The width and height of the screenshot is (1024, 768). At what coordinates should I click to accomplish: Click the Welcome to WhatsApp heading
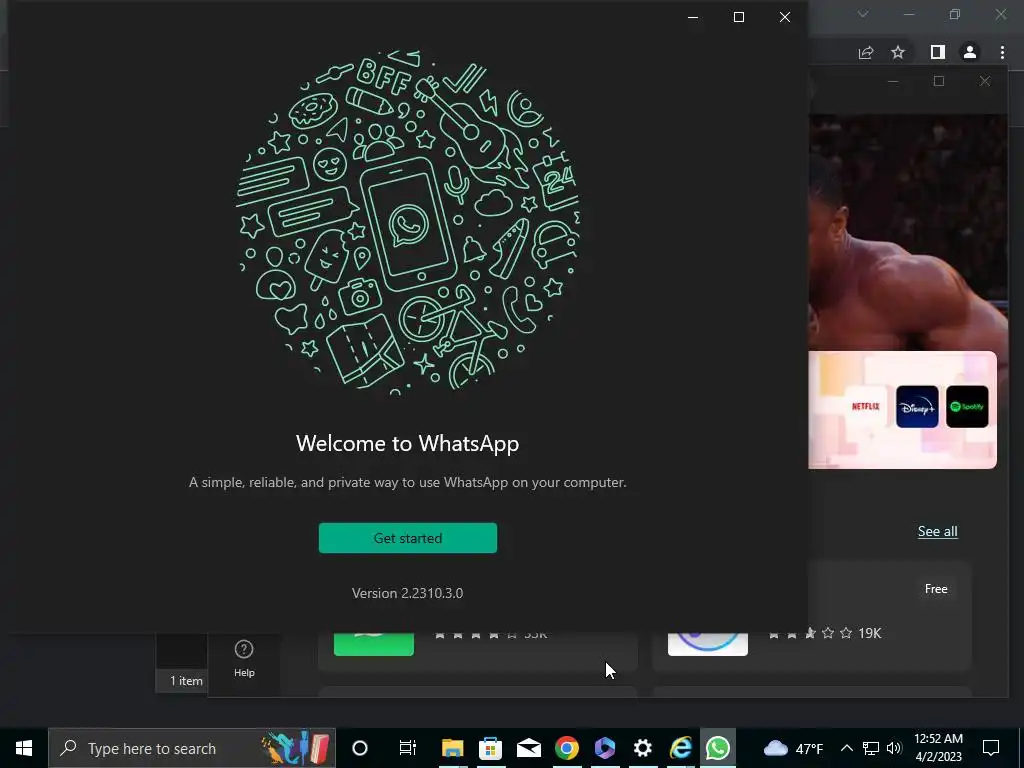408,443
